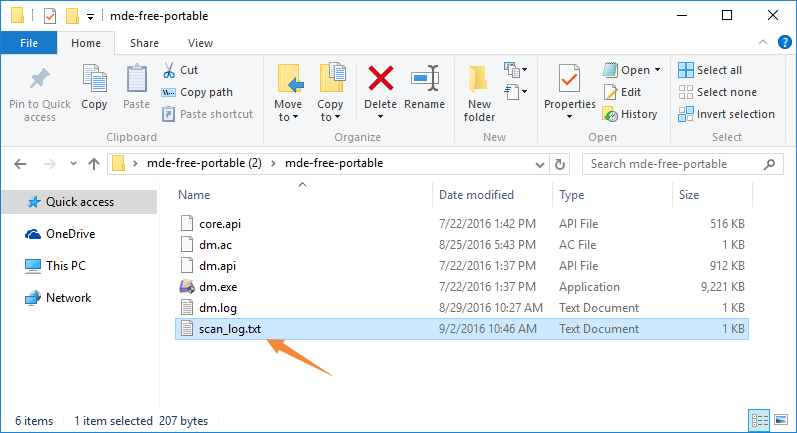
Task: Click Copy path in the ribbon
Action: pos(197,92)
